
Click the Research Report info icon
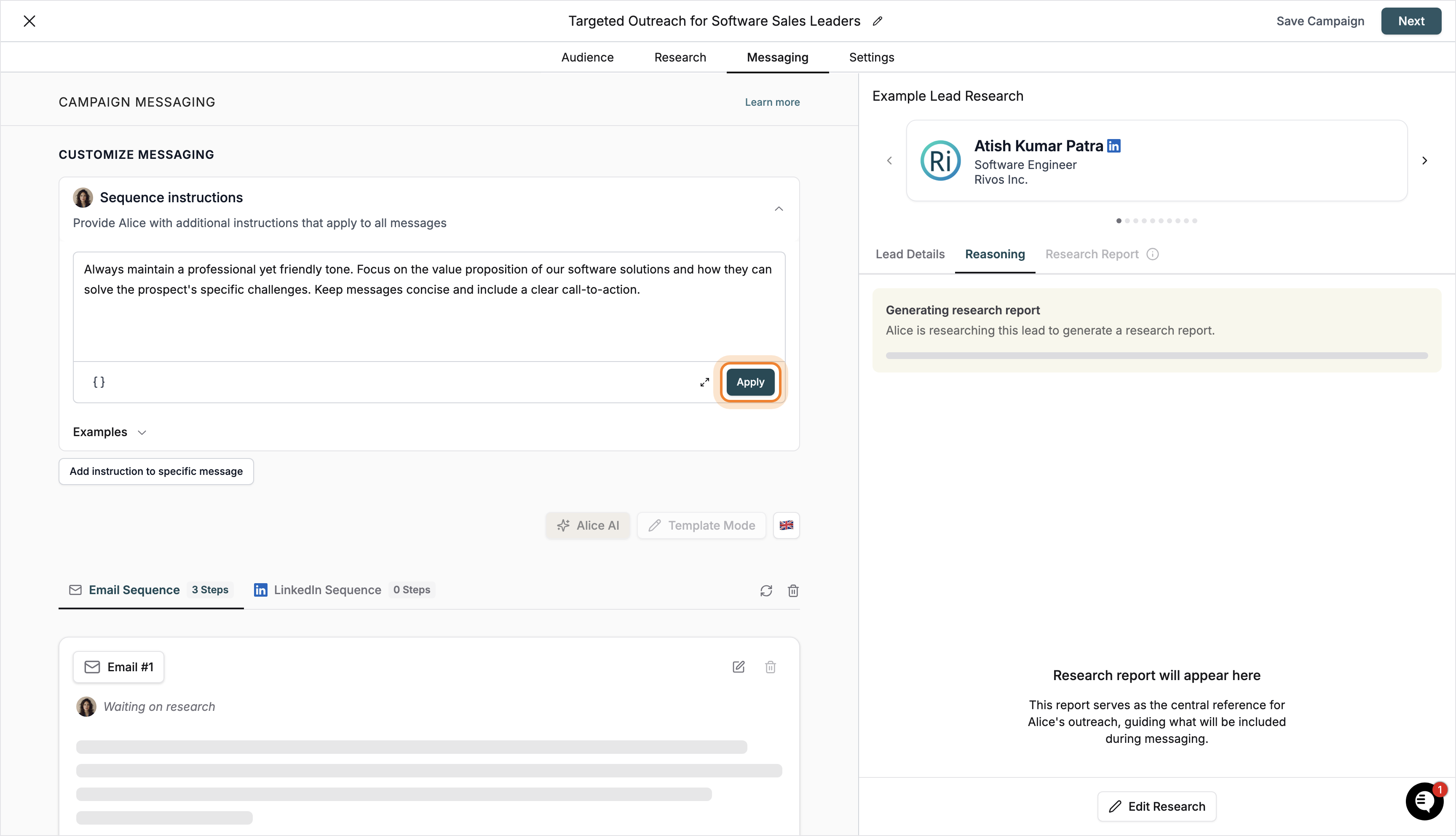(1152, 254)
